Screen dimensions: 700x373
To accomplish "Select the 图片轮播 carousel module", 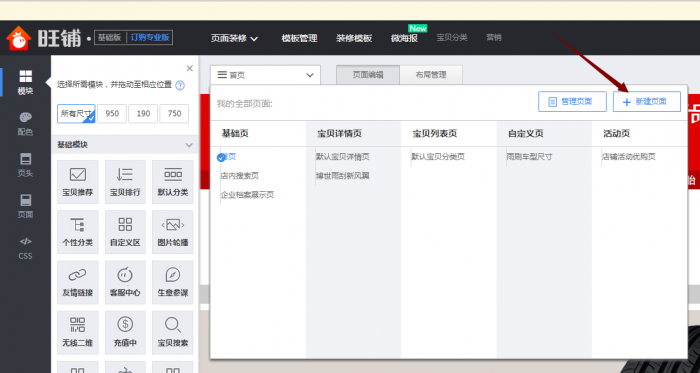I will pyautogui.click(x=173, y=232).
